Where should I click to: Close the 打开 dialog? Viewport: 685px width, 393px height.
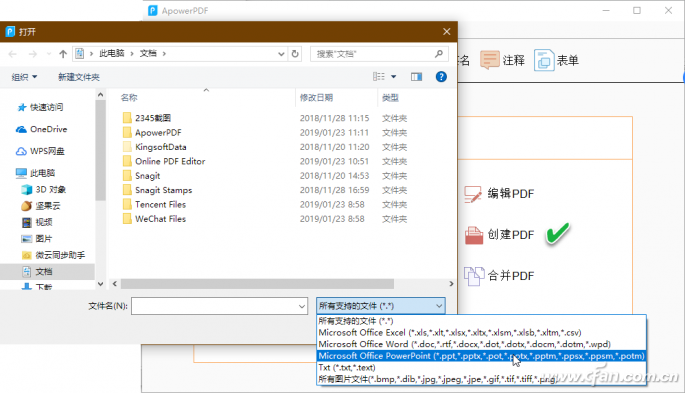[x=446, y=31]
